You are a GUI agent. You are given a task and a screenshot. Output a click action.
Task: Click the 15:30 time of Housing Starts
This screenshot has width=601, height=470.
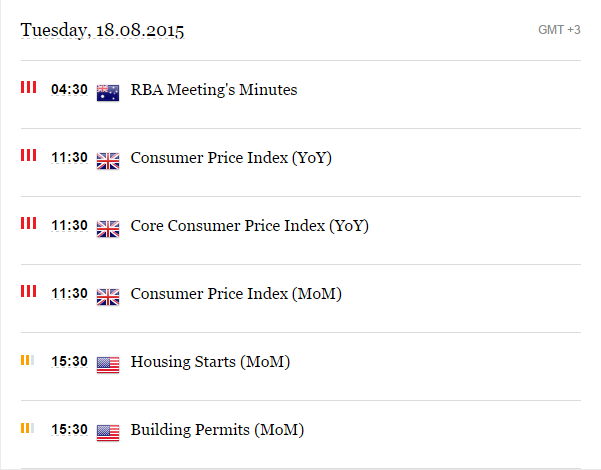(69, 361)
